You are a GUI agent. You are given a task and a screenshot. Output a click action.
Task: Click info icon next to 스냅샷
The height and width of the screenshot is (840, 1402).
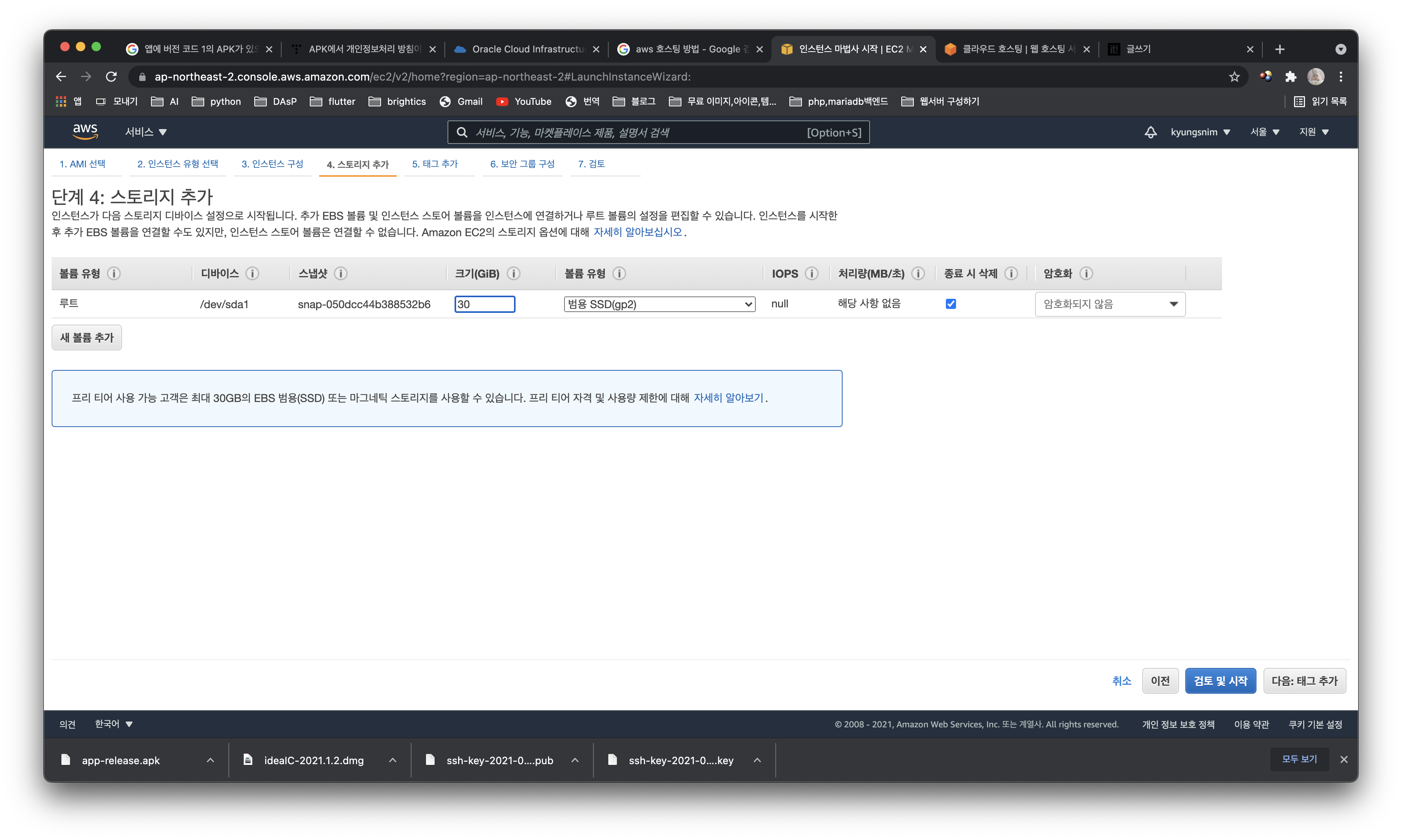340,273
